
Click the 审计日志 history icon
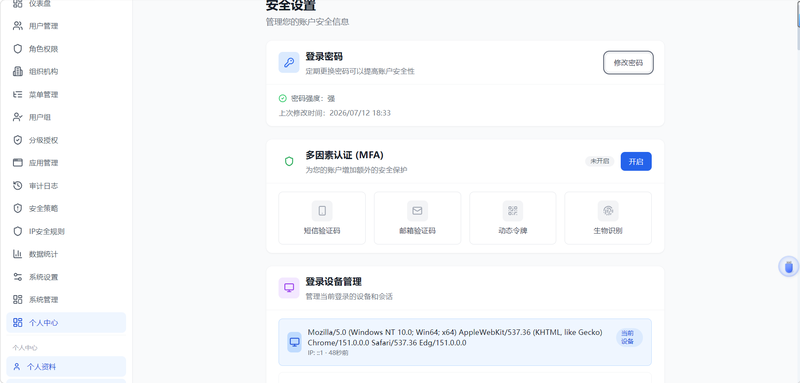(x=18, y=185)
